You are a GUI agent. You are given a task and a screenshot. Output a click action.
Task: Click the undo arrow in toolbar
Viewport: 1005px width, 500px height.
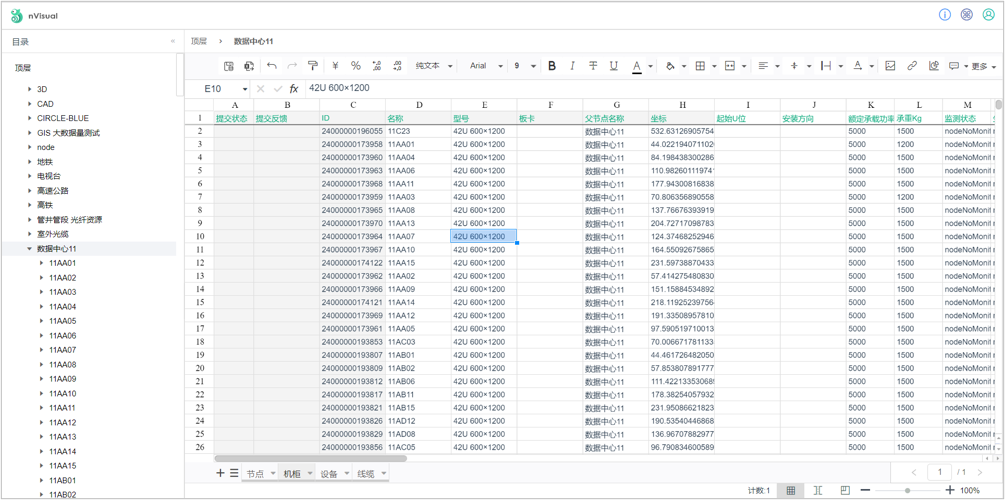pos(271,65)
